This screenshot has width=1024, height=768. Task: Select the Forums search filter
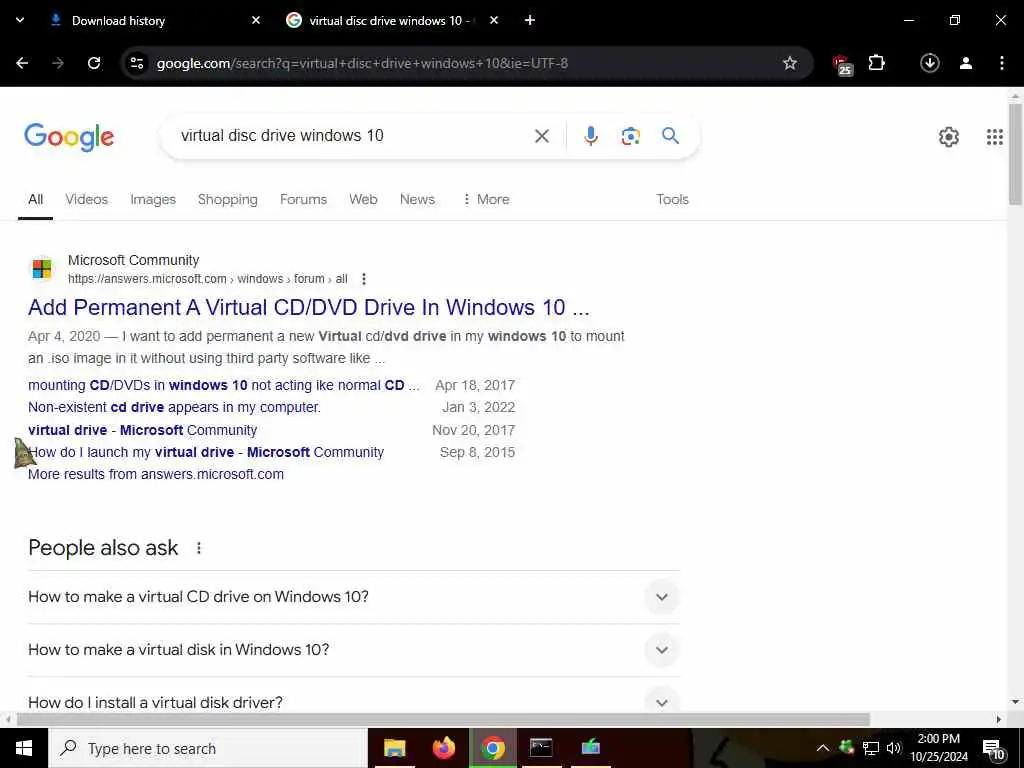click(x=303, y=199)
